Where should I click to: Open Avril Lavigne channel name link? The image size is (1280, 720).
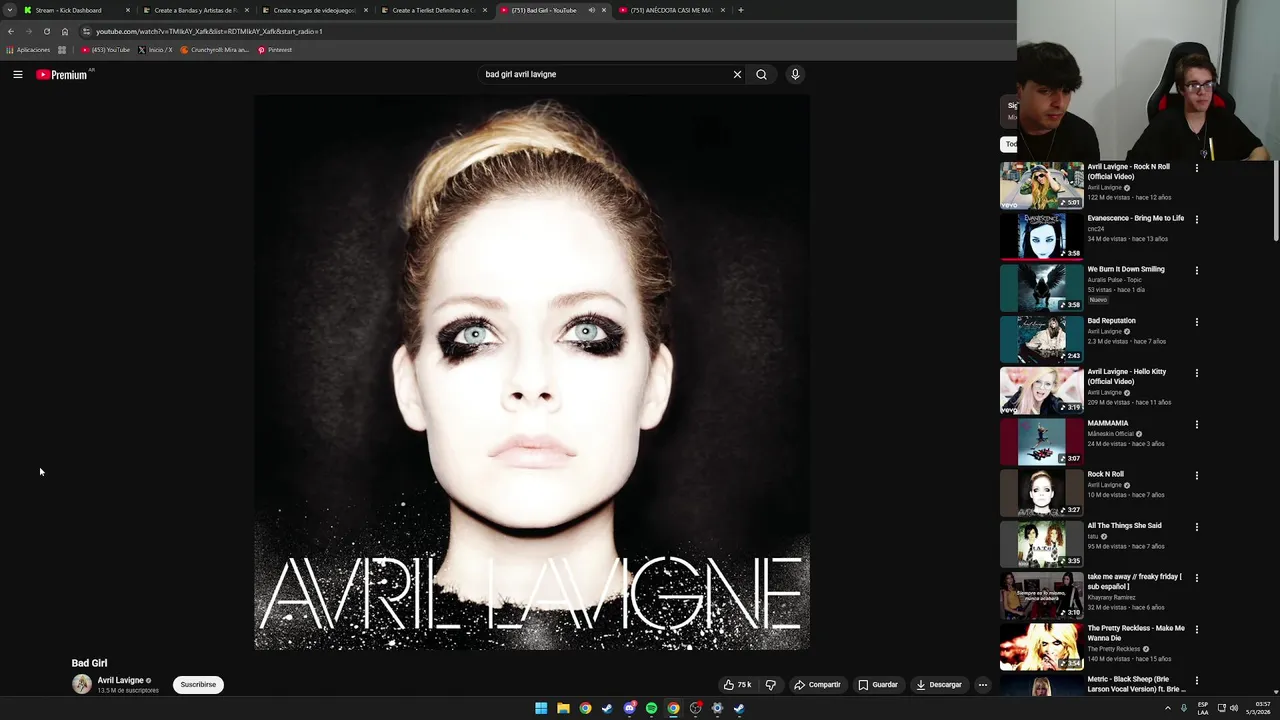[x=120, y=680]
